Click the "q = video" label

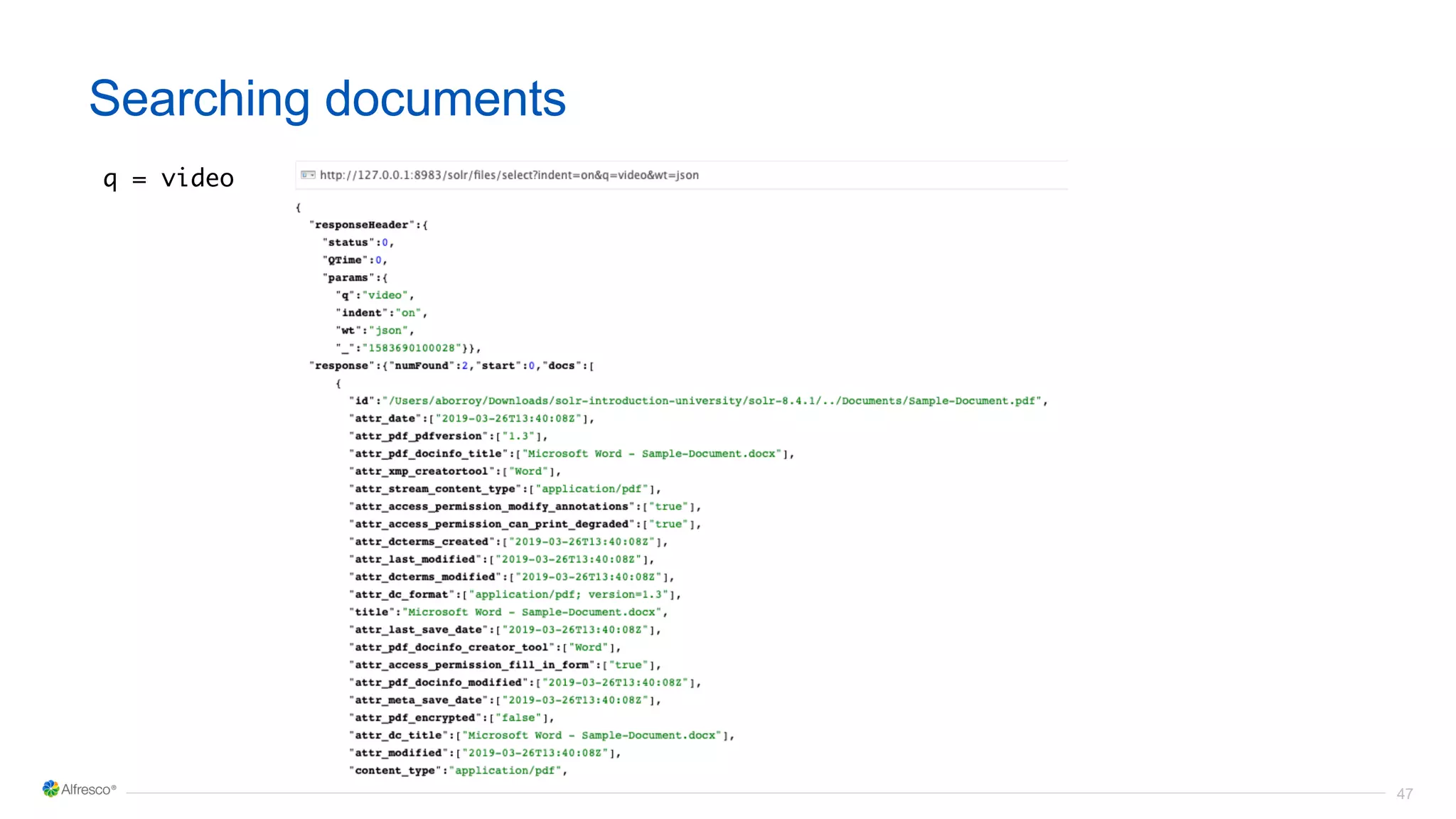168,178
